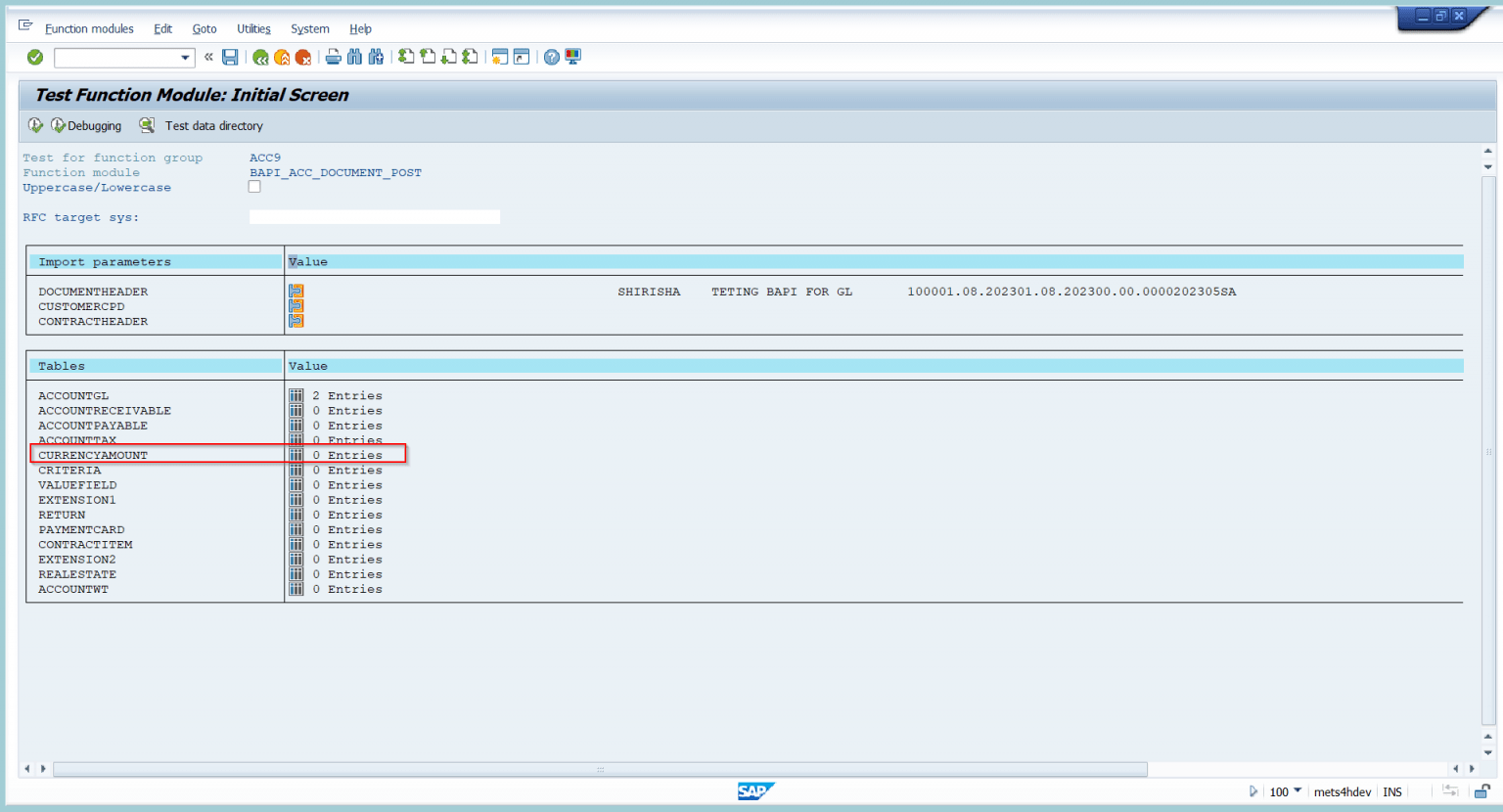This screenshot has width=1503, height=812.
Task: Click the red Cancel icon
Action: pyautogui.click(x=303, y=58)
